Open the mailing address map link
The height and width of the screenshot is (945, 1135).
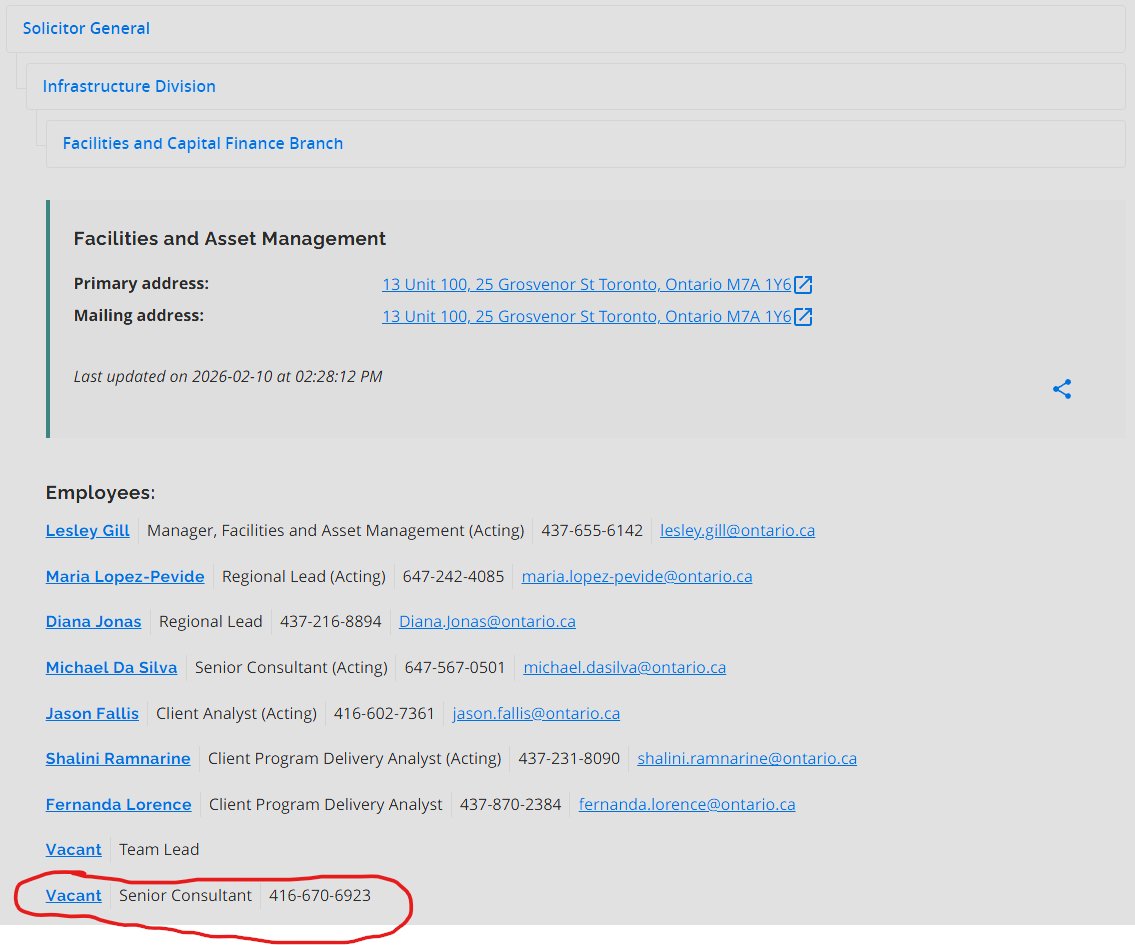tap(586, 316)
